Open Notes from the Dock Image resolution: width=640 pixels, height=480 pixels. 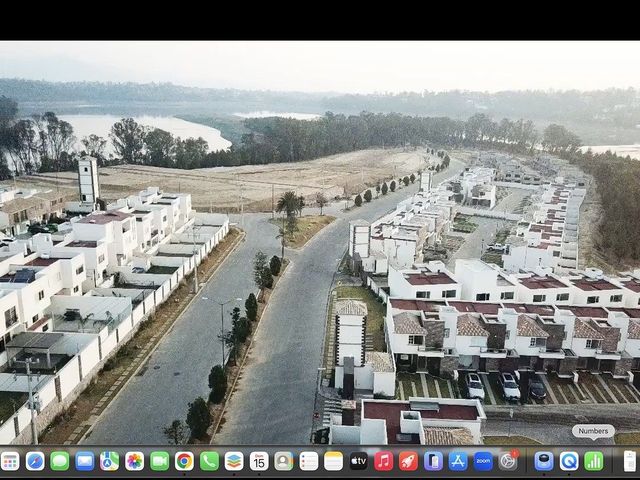click(333, 461)
